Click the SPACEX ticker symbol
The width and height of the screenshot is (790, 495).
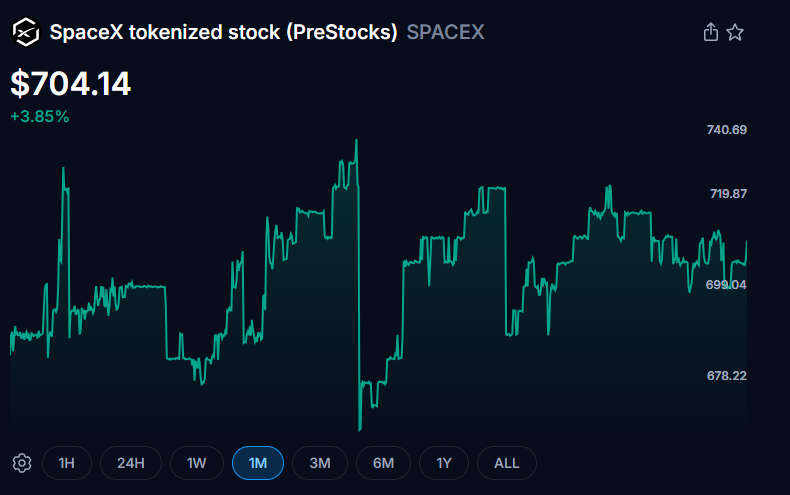[445, 32]
